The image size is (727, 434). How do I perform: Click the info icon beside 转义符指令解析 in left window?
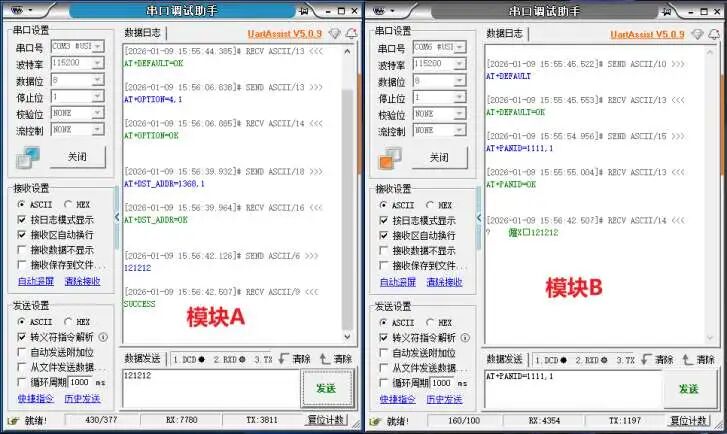(x=102, y=338)
